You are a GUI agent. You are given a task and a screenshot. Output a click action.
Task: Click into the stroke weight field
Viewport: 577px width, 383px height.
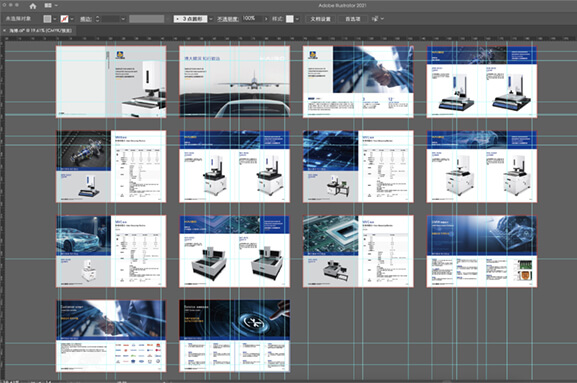click(x=110, y=19)
